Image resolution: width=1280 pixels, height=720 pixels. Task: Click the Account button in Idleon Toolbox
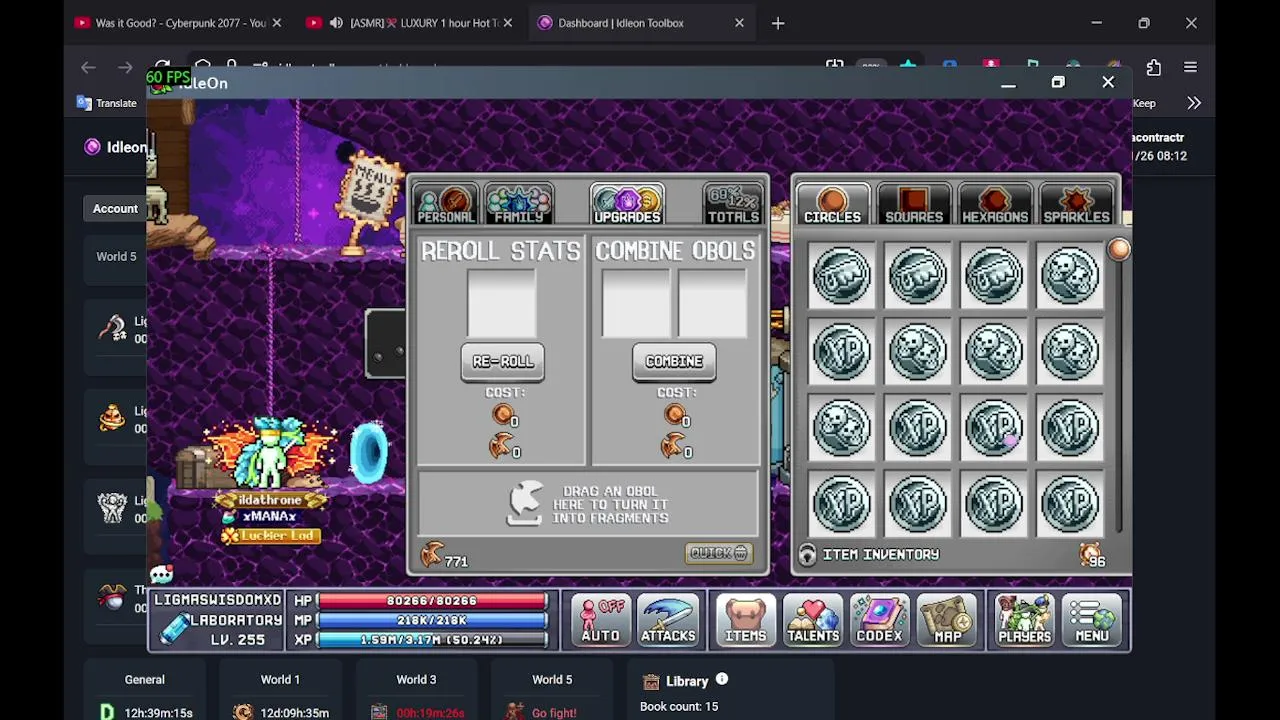click(115, 208)
